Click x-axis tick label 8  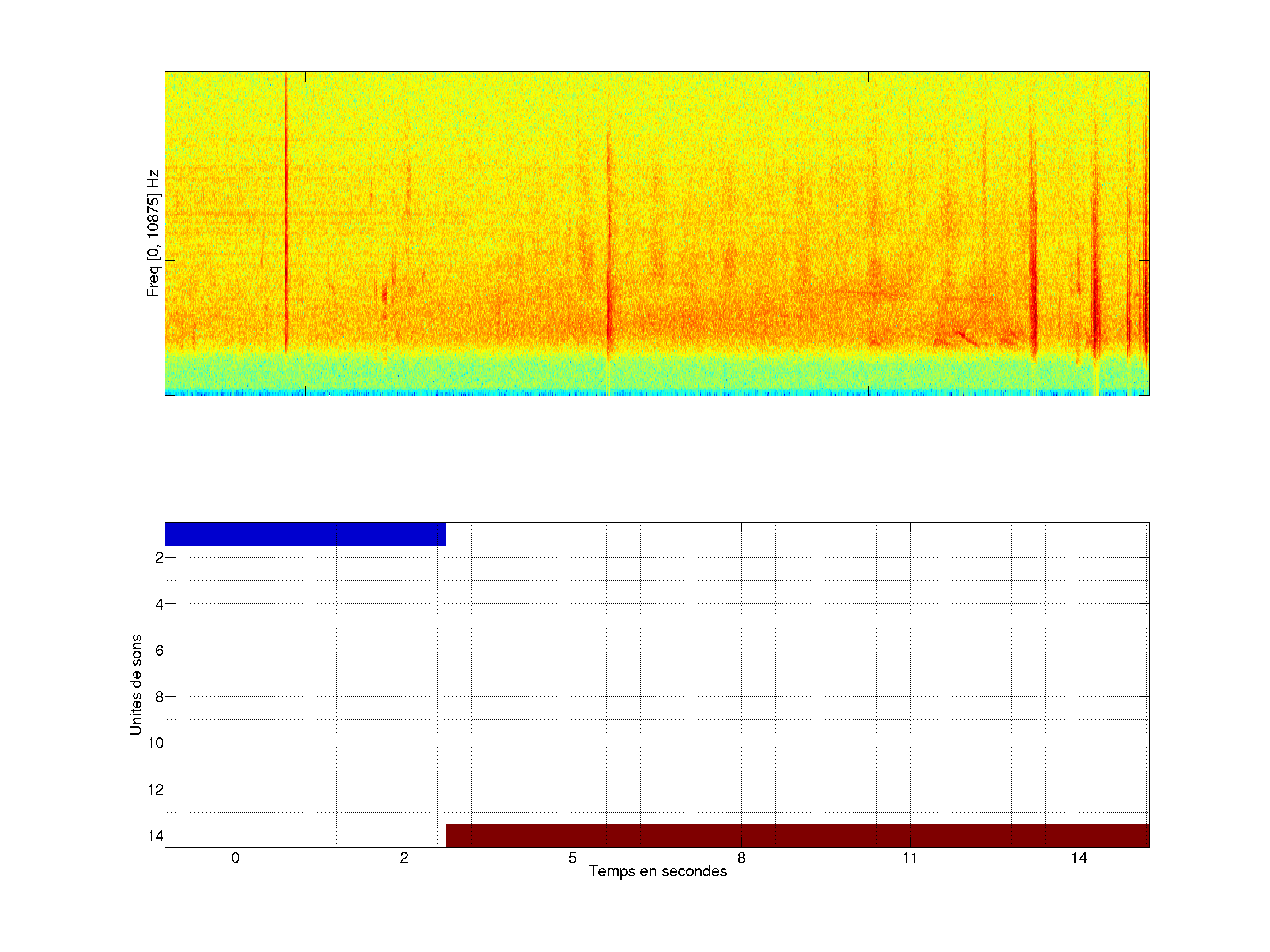coord(741,858)
